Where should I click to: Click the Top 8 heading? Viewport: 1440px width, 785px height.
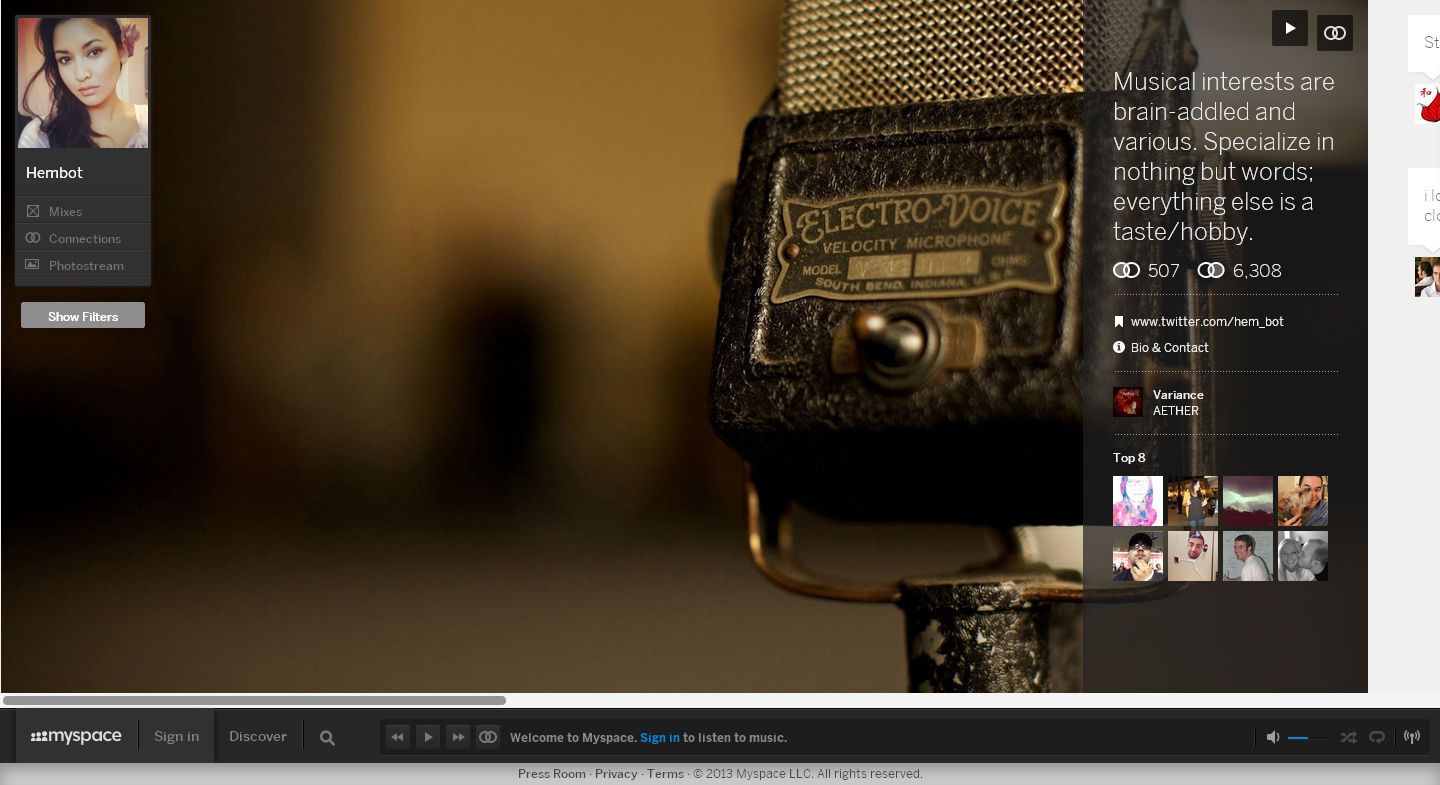[x=1129, y=458]
